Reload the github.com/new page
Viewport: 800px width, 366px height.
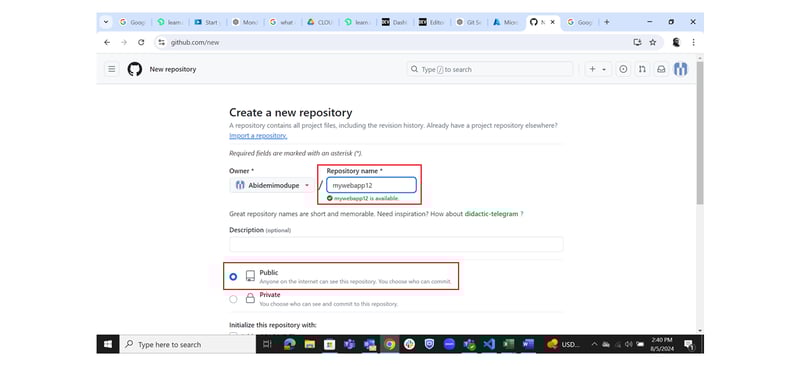(141, 42)
